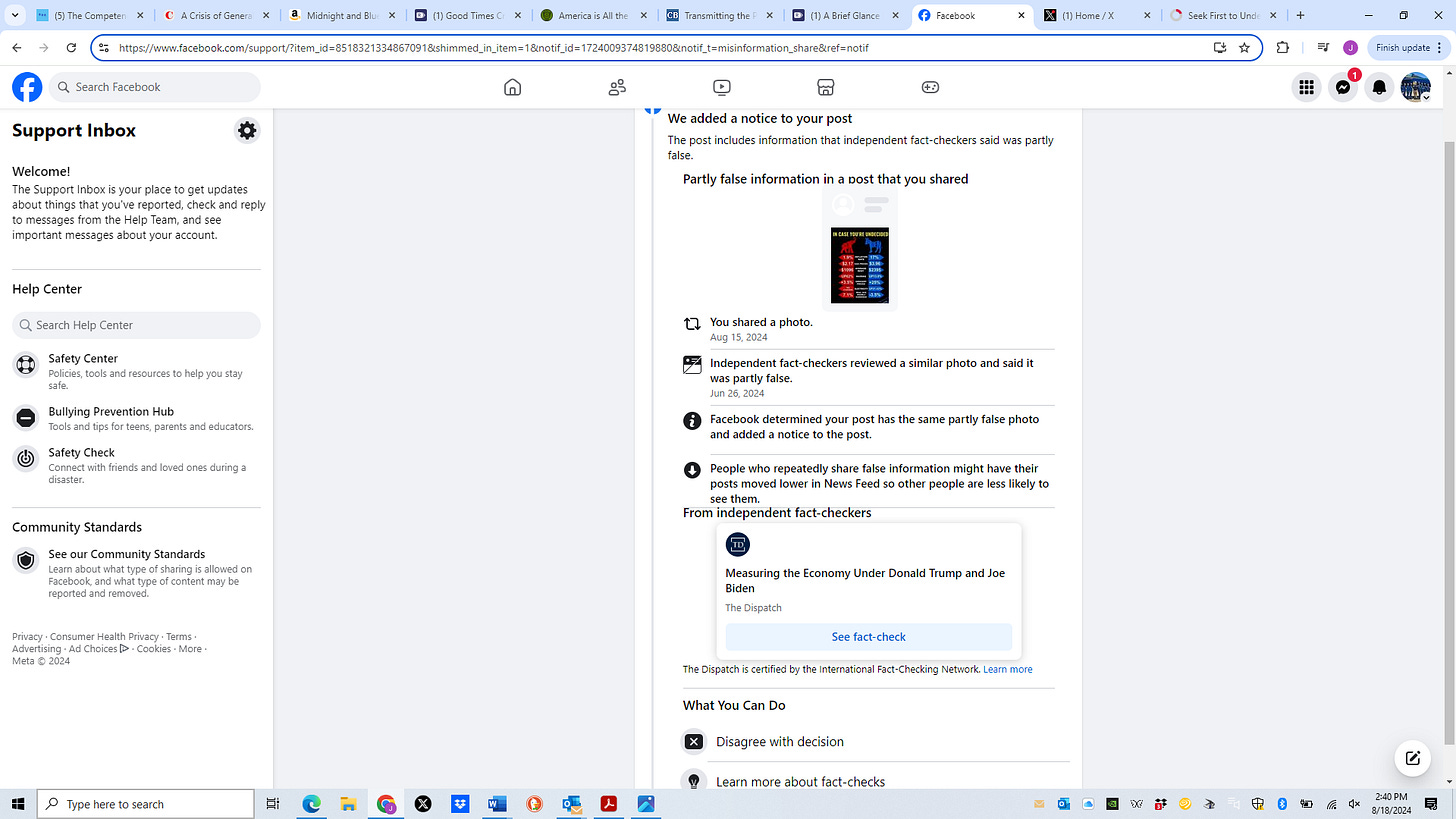Open Task View on the taskbar
Screen dimensions: 1456x819
[x=273, y=804]
